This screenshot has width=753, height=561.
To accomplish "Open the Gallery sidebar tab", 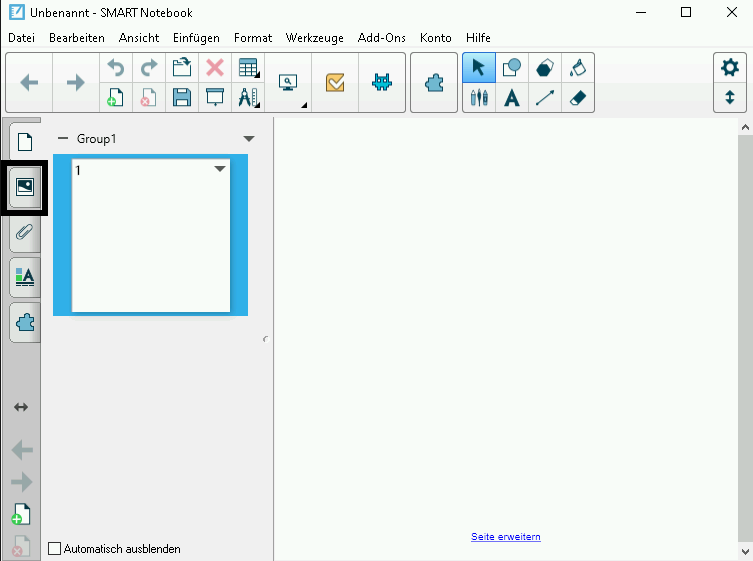I will [x=25, y=187].
